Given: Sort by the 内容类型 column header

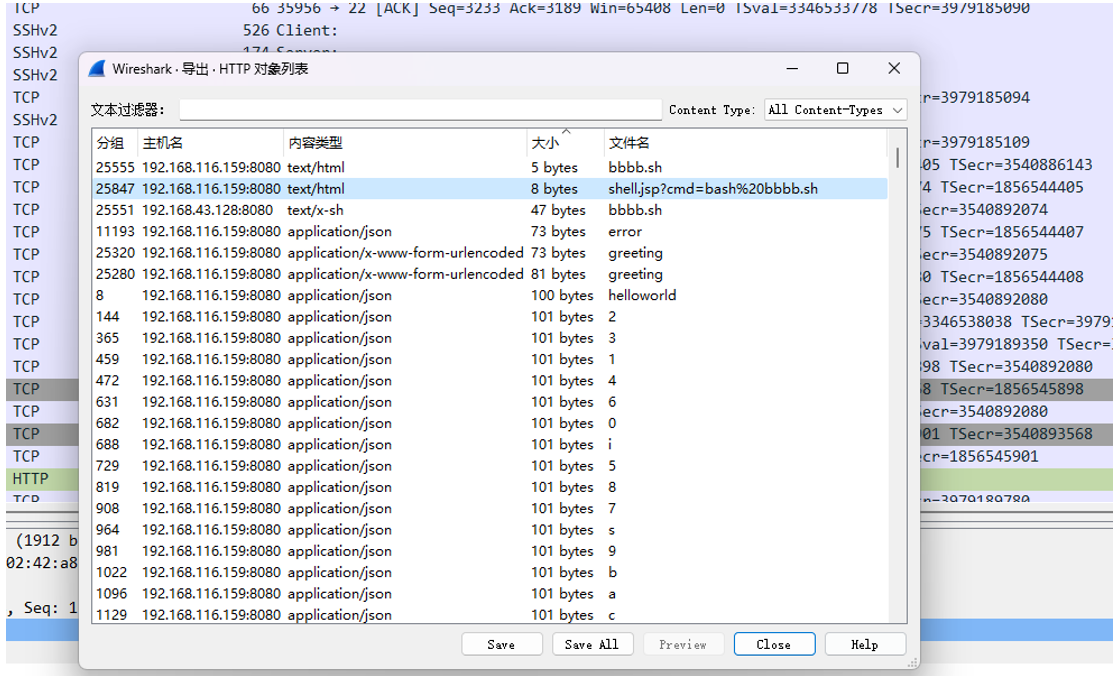Looking at the screenshot, I should (405, 143).
